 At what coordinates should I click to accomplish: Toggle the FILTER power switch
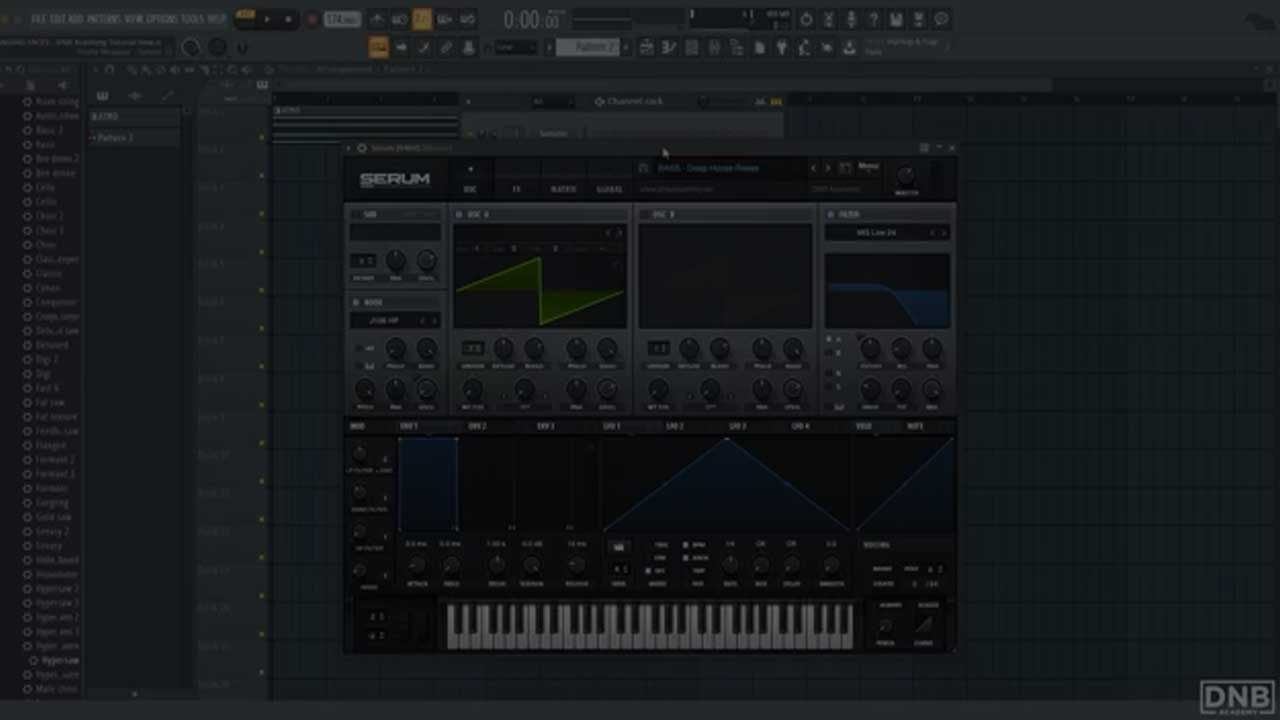point(830,214)
